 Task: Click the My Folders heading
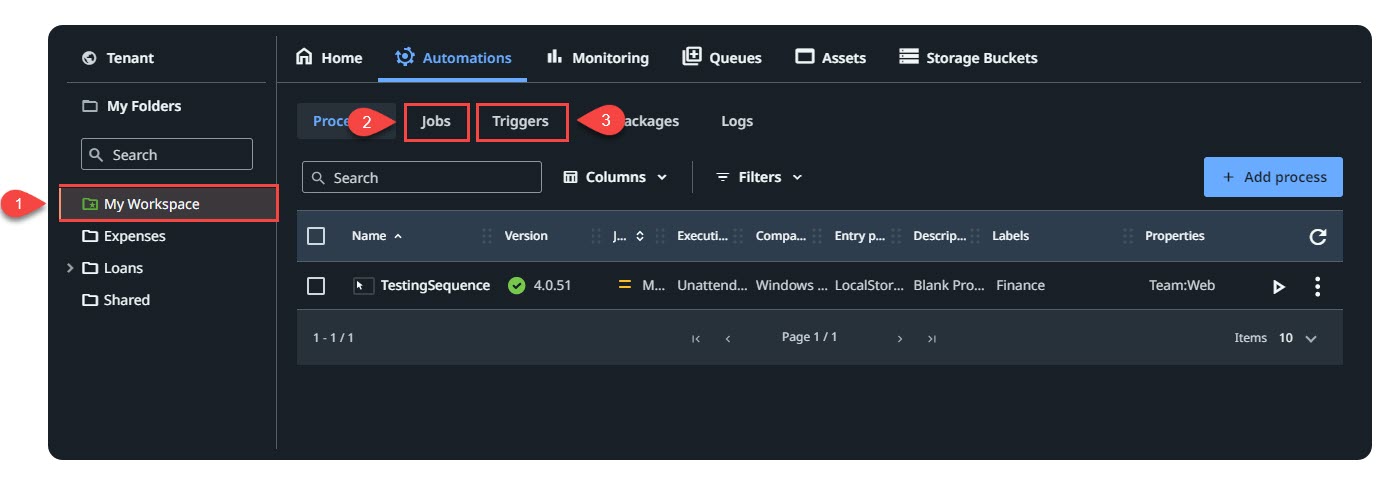pos(132,106)
